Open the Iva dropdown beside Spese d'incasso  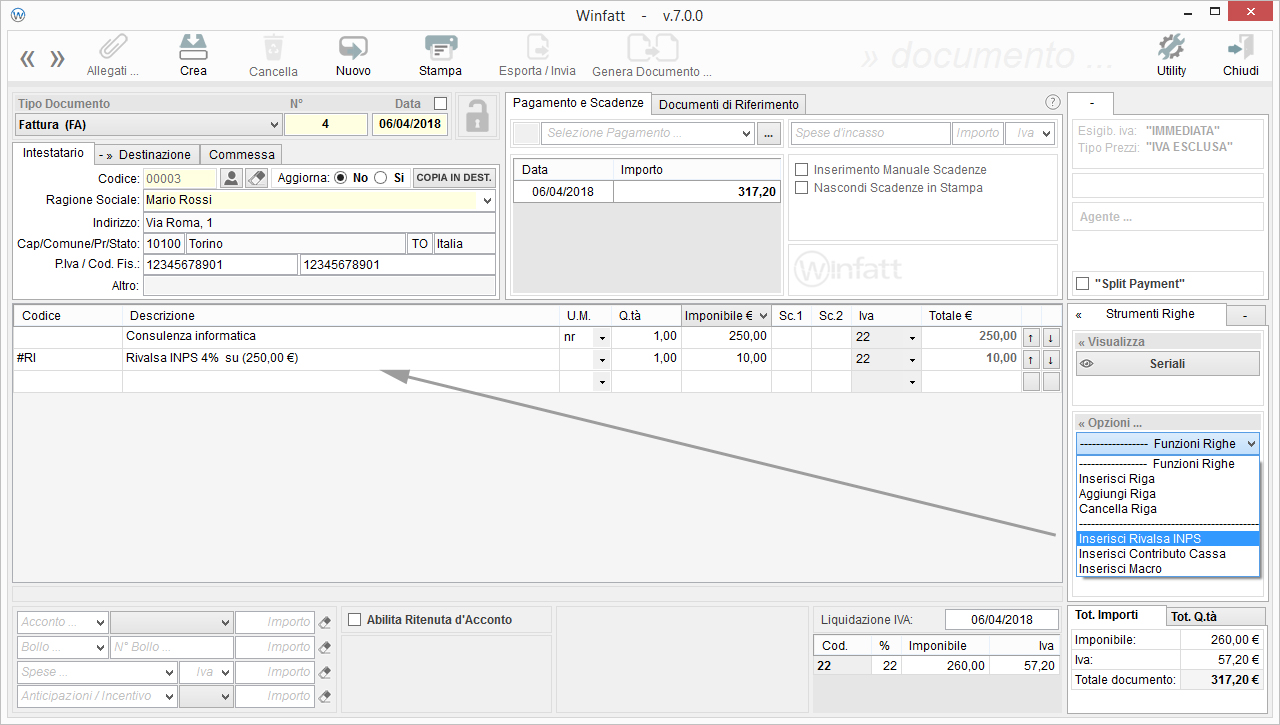pos(1047,133)
